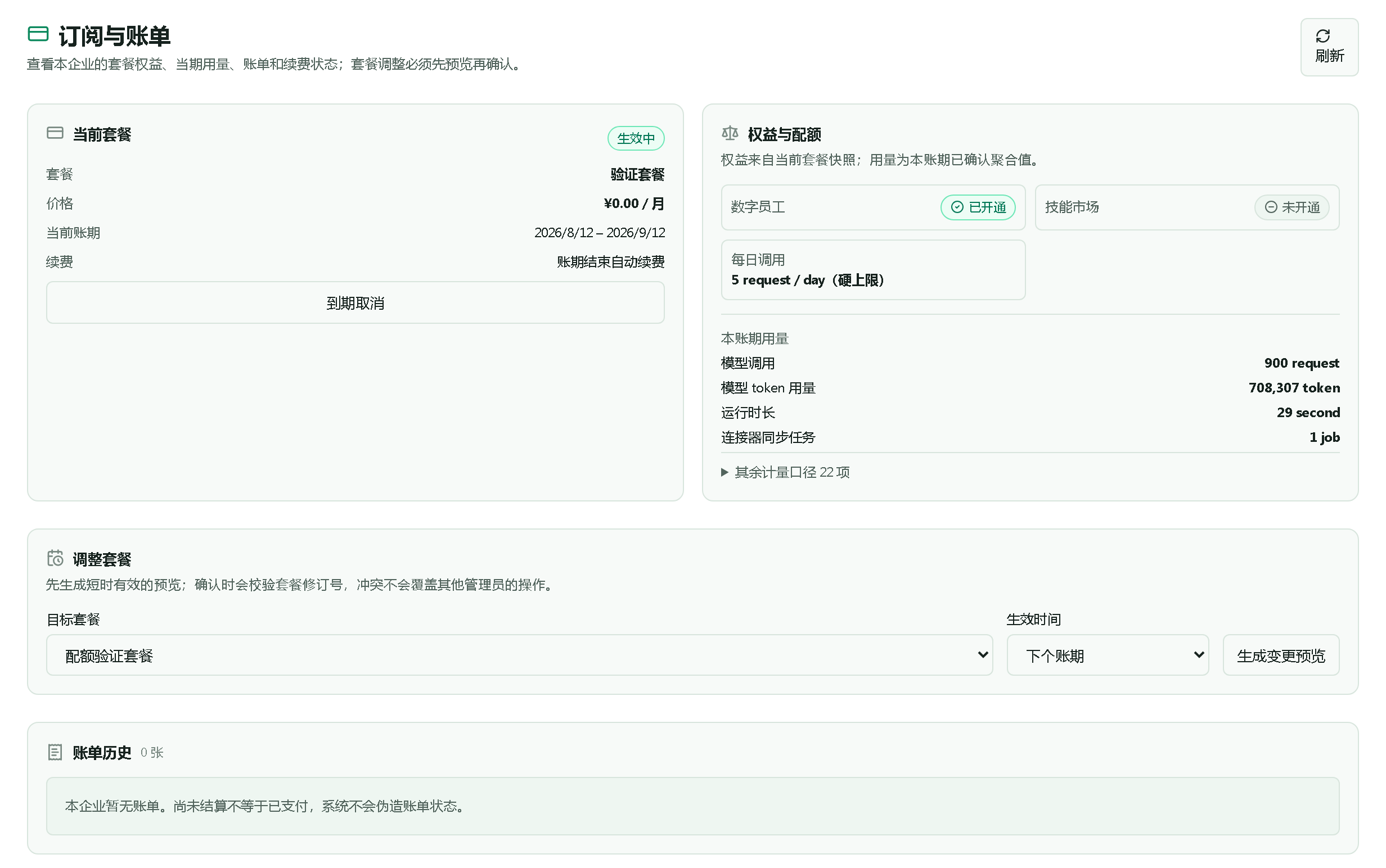Screen dimensions: 1386x868
Task: Click the 本账期用量 section heading
Action: (x=754, y=338)
